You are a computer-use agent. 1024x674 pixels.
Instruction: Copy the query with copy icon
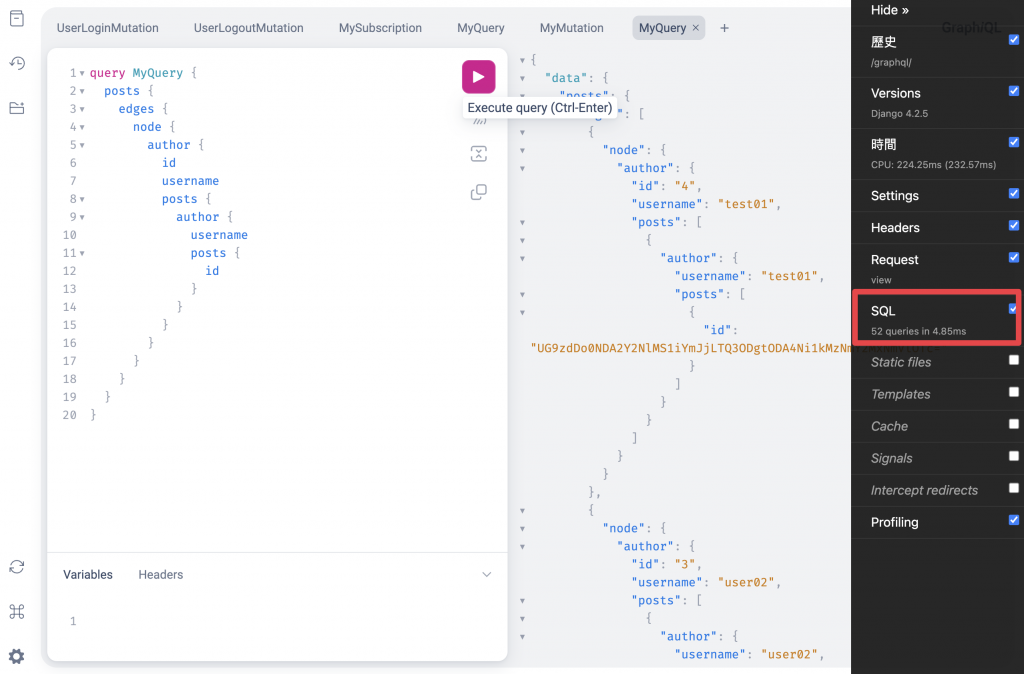coord(479,192)
